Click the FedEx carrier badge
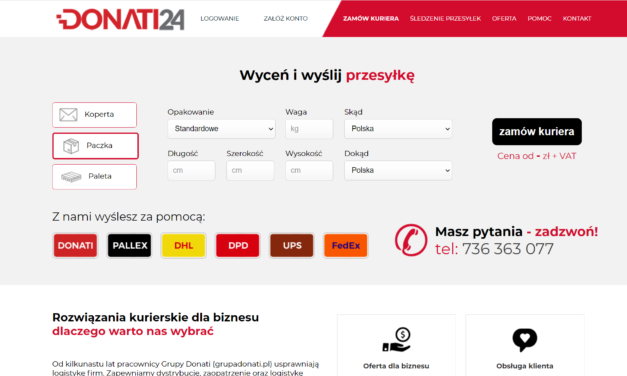This screenshot has height=376, width=627. 346,246
